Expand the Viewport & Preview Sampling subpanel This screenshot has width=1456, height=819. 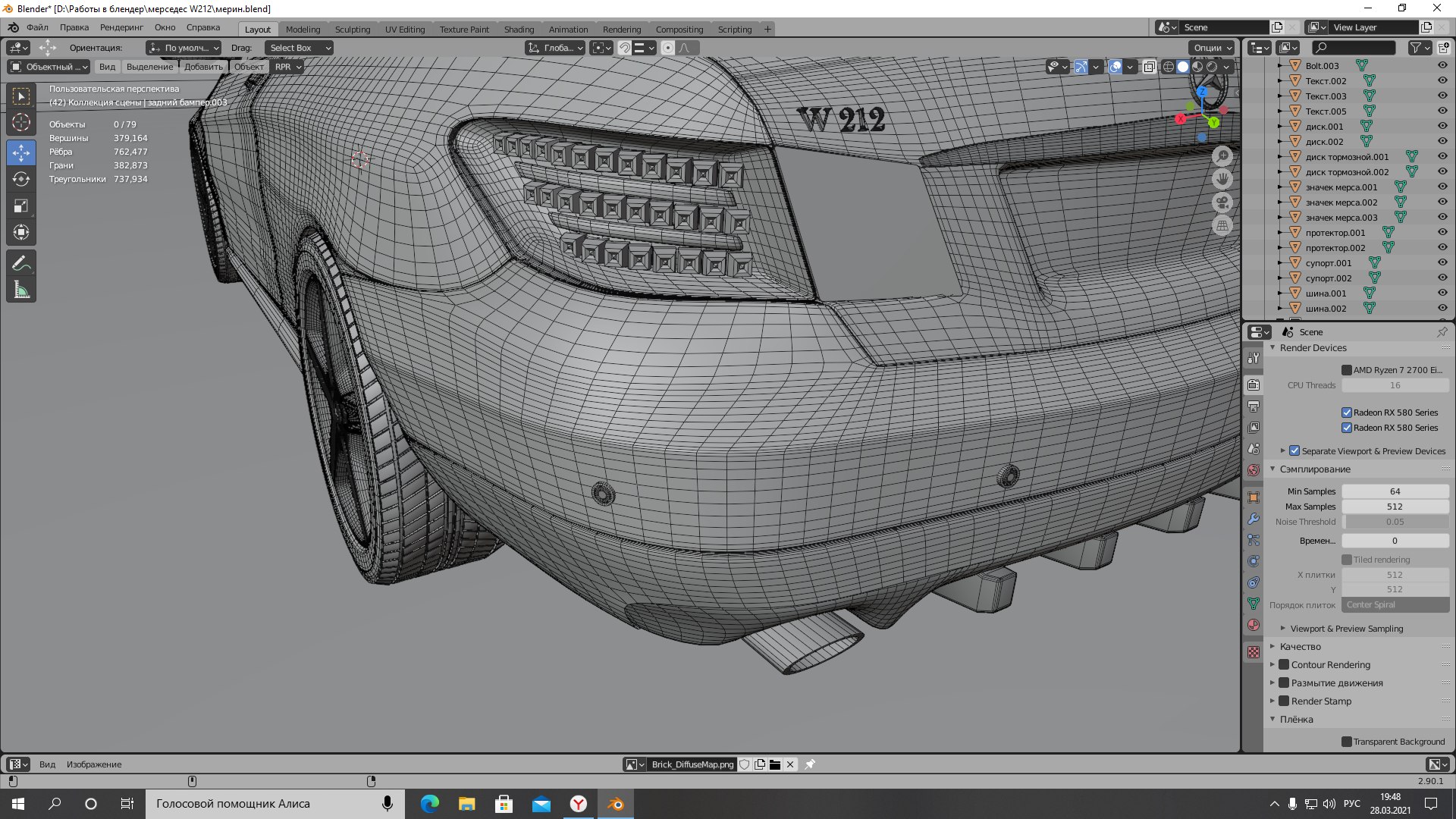pos(1282,628)
